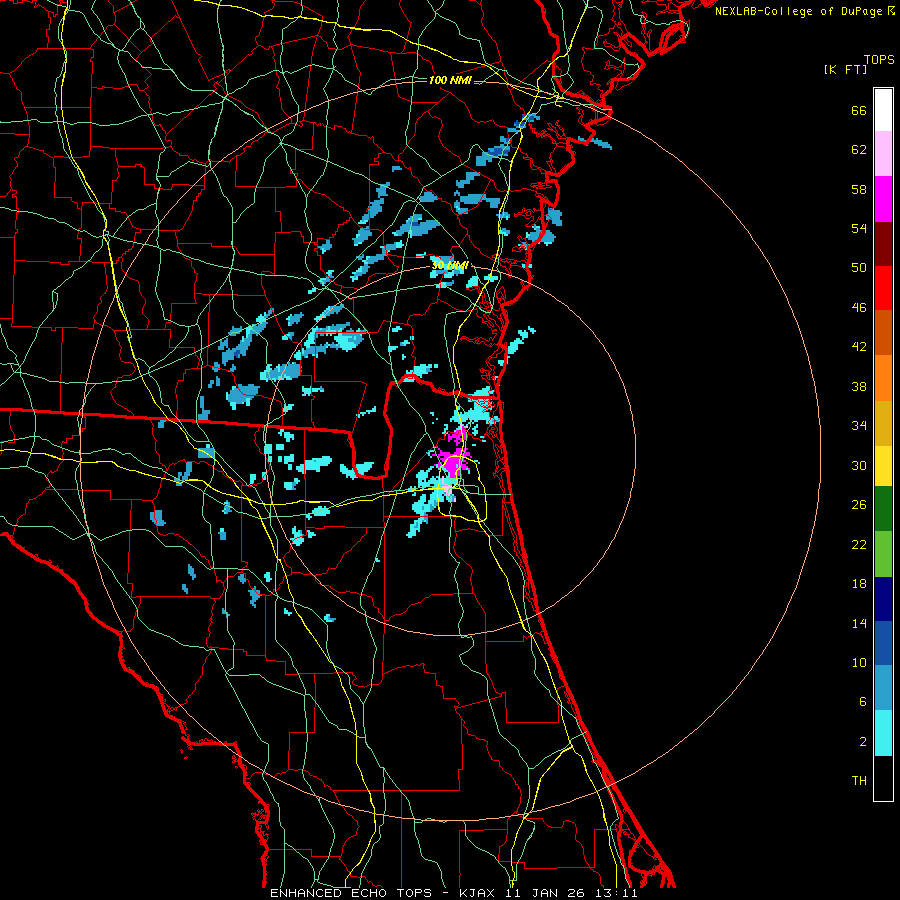Click the 30 legend label

859,465
